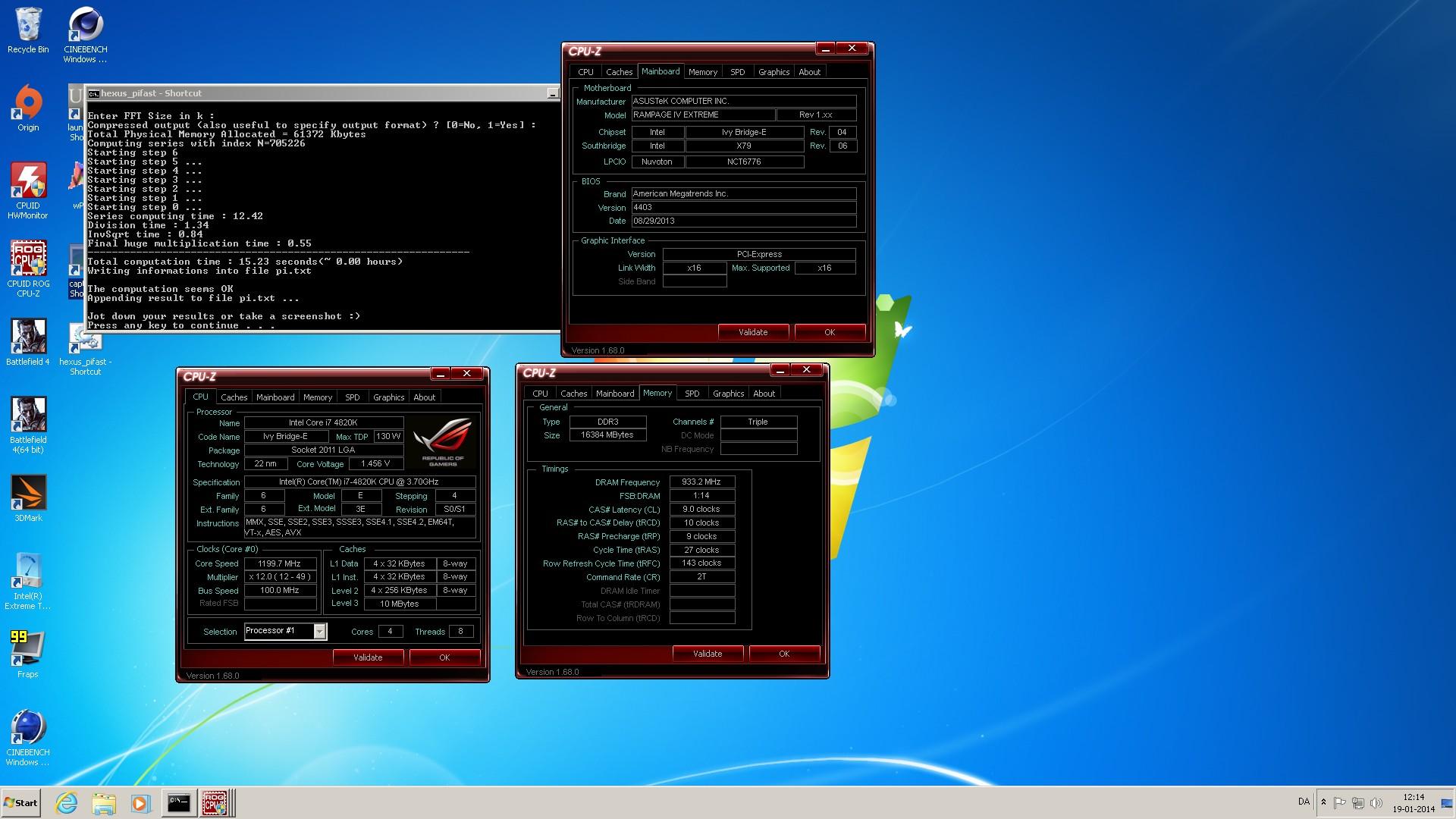This screenshot has width=1456, height=819.
Task: Launch the CPUID ROG CPU-Z desktop icon
Action: pos(28,268)
